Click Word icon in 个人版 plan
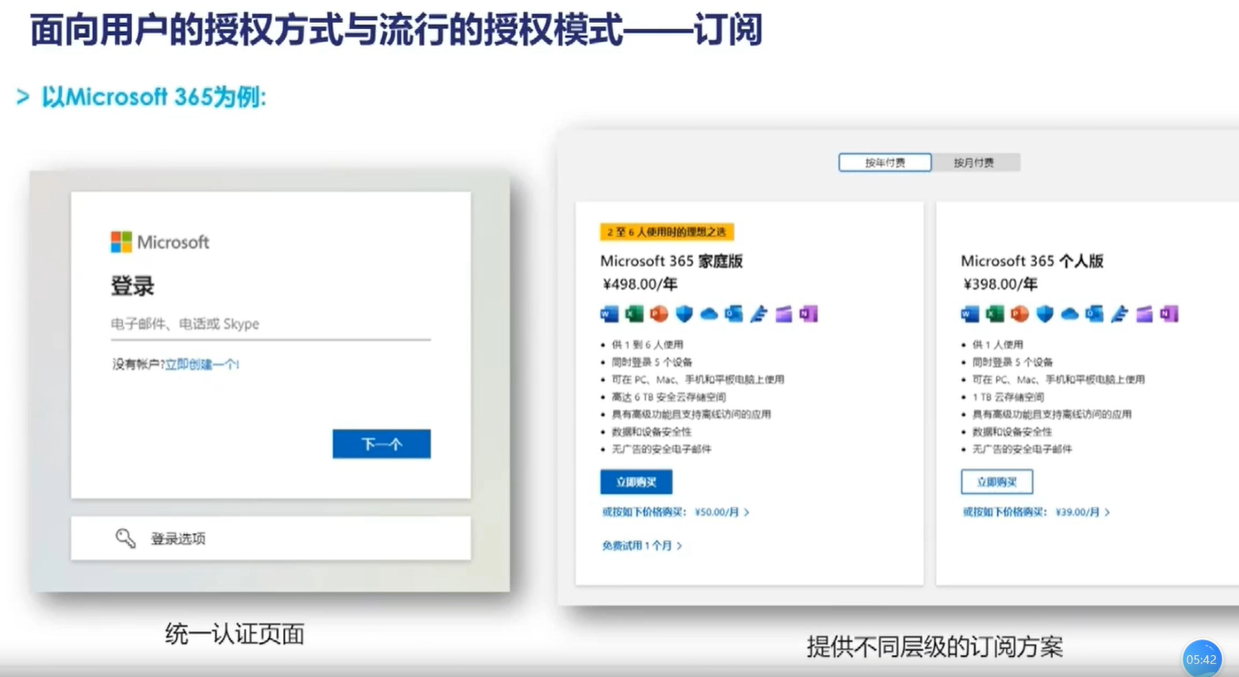This screenshot has width=1239, height=677. 970,314
